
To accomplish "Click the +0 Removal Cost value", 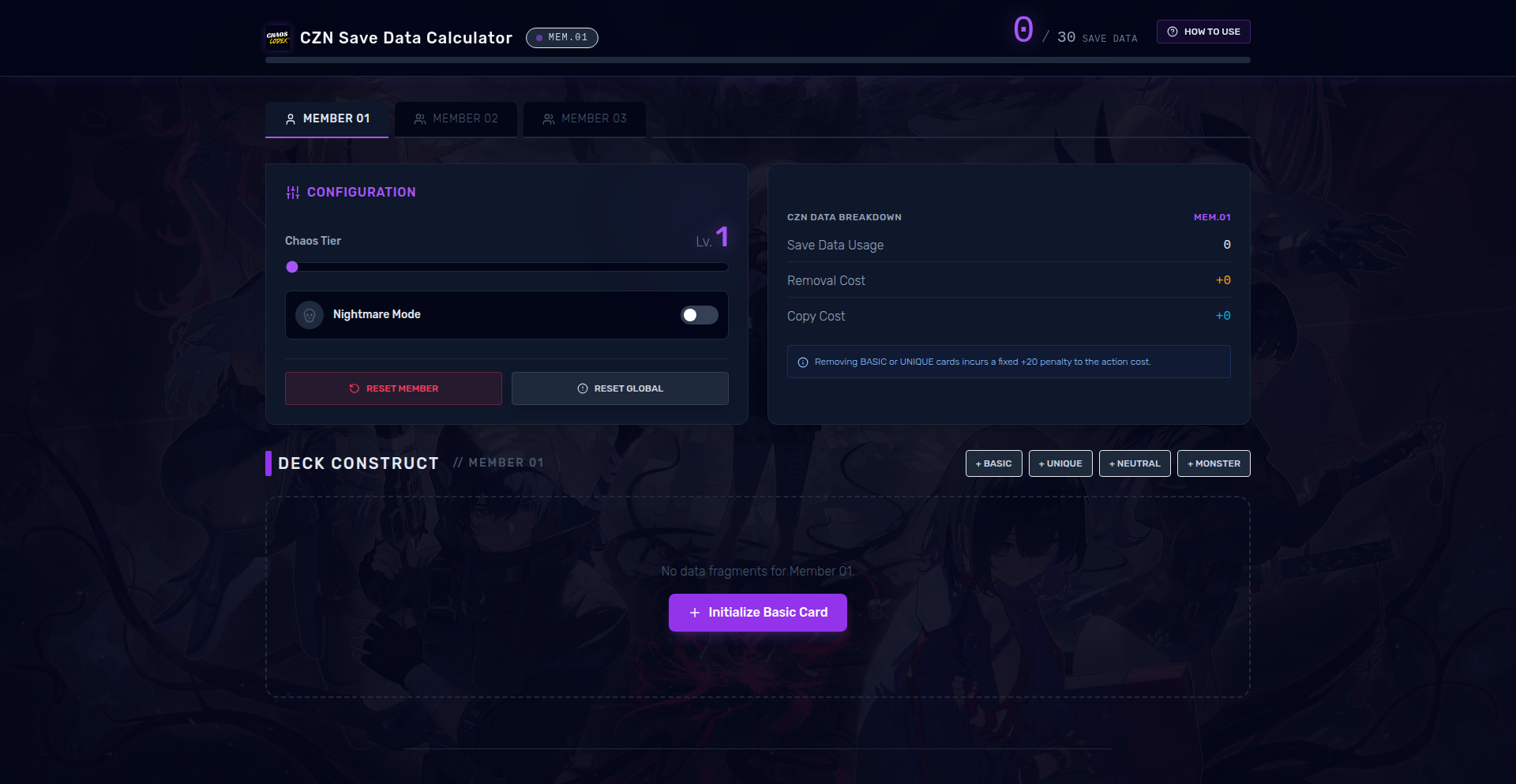I will pos(1223,280).
